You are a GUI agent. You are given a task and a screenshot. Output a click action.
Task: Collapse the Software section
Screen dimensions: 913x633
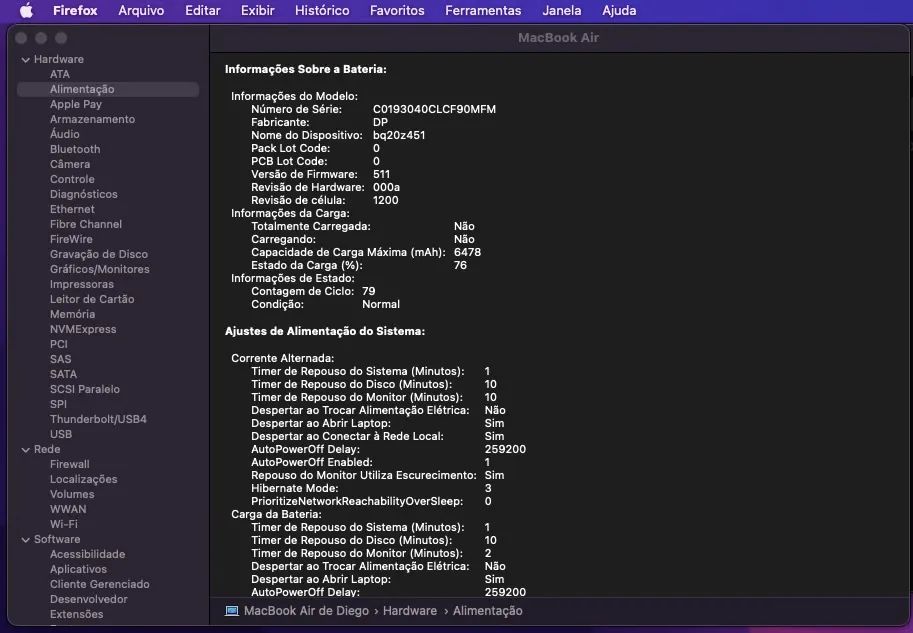(26, 540)
